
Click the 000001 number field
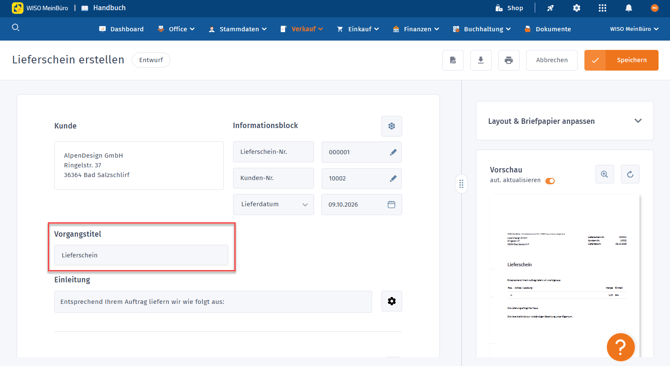tap(361, 152)
